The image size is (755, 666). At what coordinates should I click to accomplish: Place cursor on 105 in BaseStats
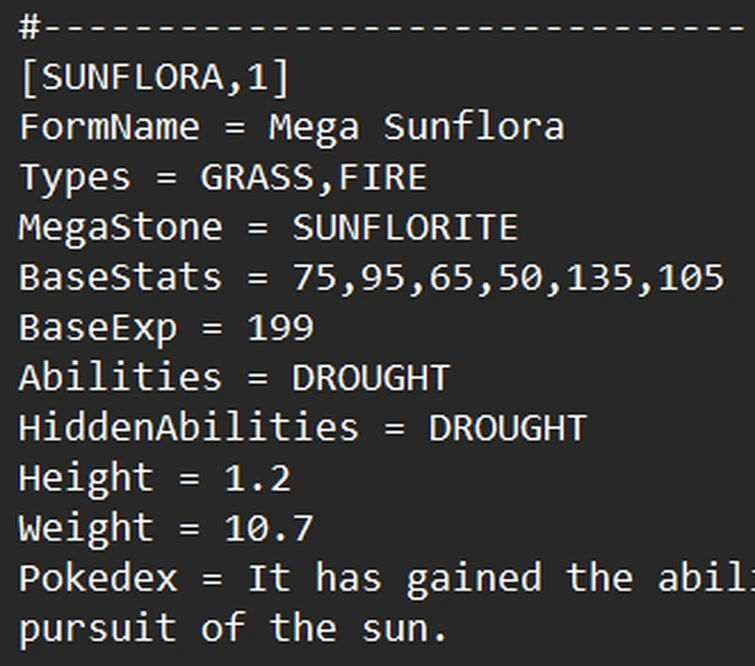click(690, 278)
